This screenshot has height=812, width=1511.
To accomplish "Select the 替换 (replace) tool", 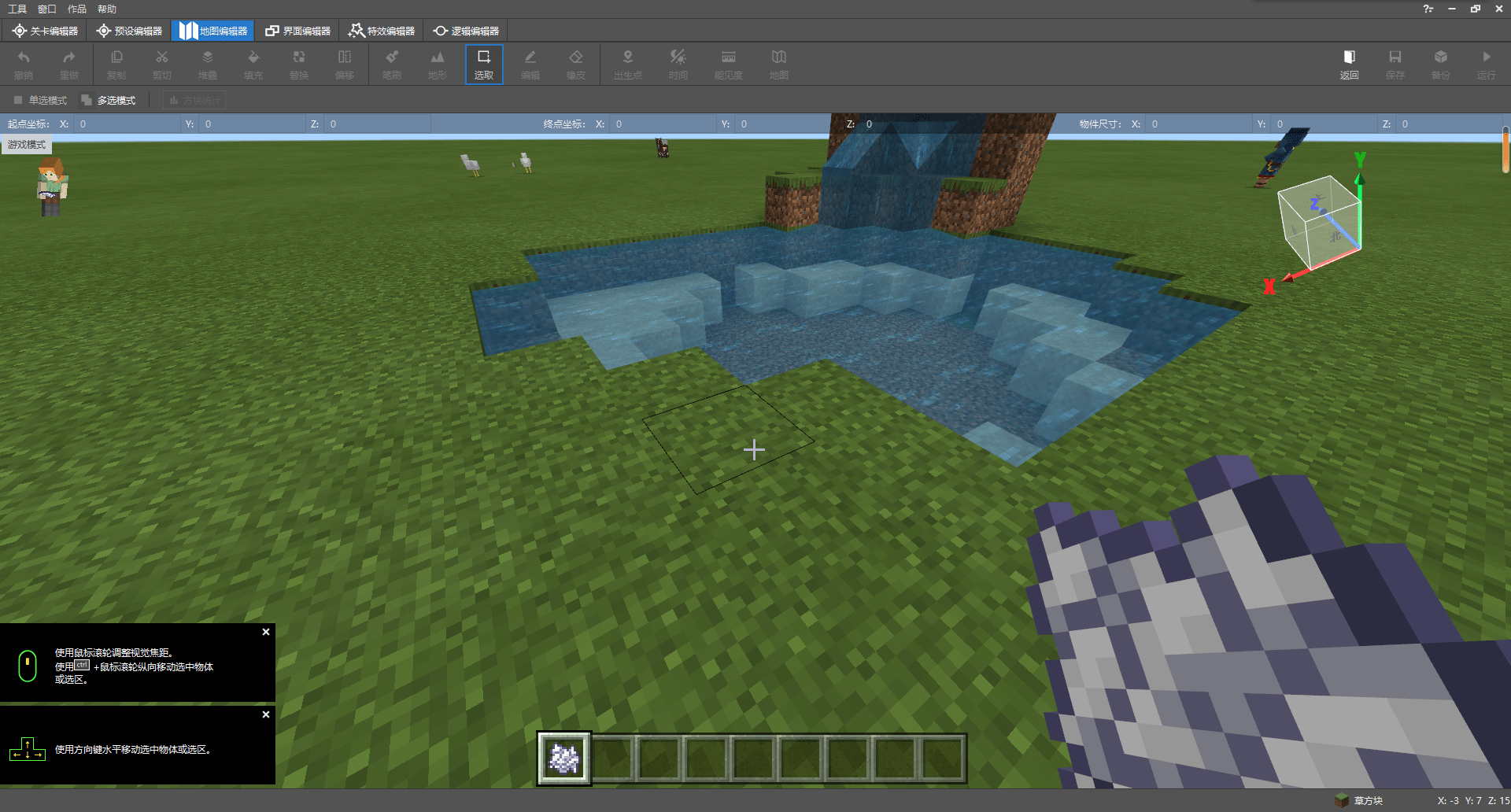I will pyautogui.click(x=299, y=64).
